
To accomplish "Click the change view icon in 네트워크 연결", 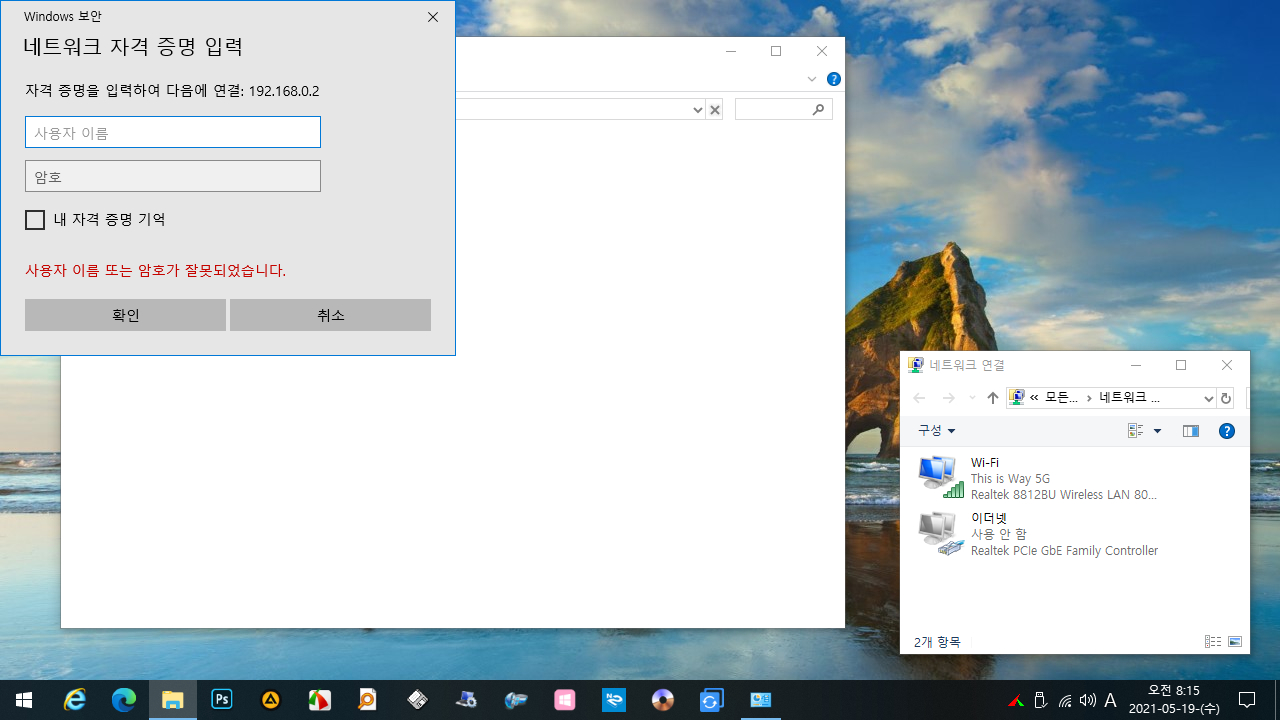I will pos(1135,431).
